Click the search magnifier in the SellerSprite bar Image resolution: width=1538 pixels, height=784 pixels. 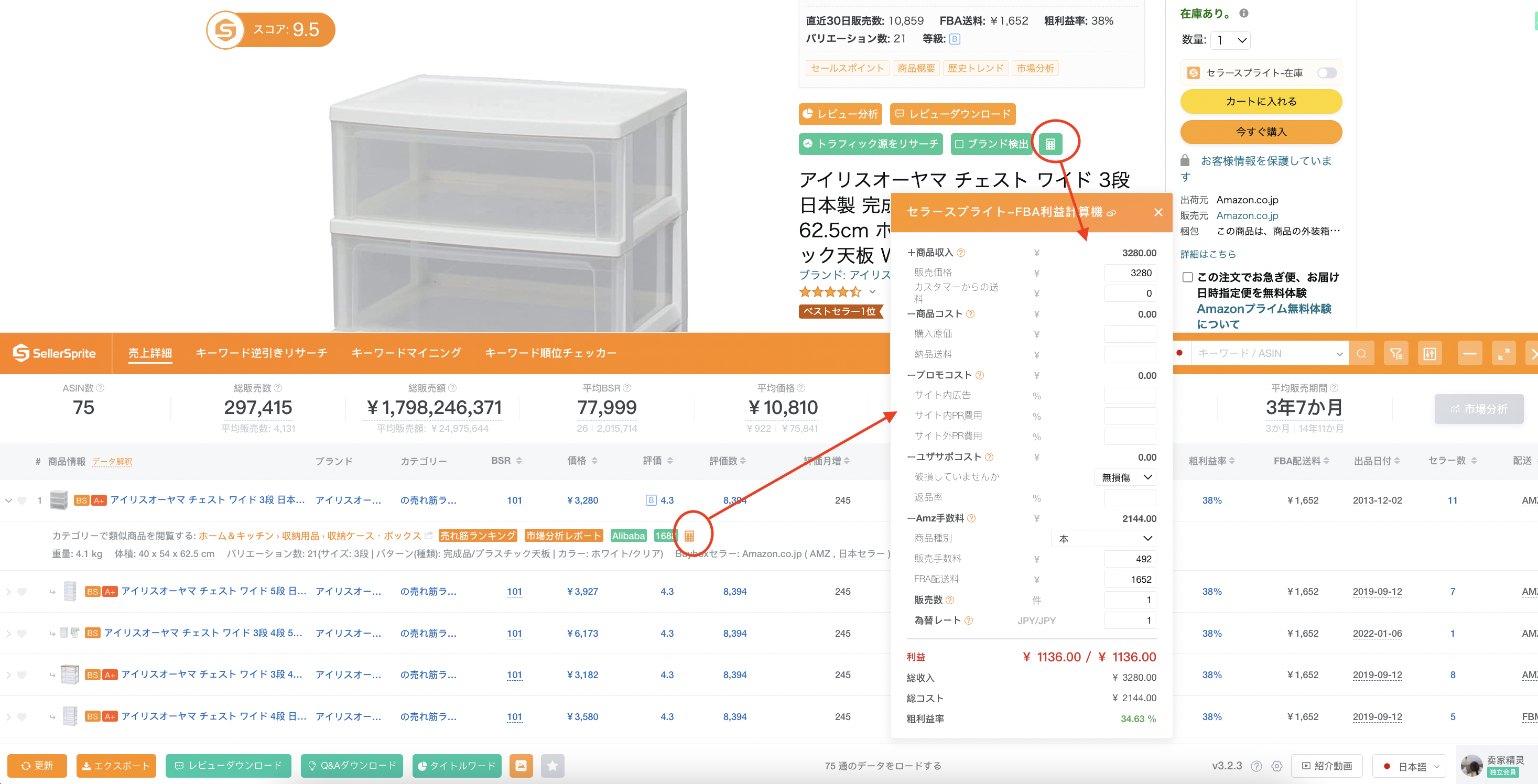(1361, 354)
